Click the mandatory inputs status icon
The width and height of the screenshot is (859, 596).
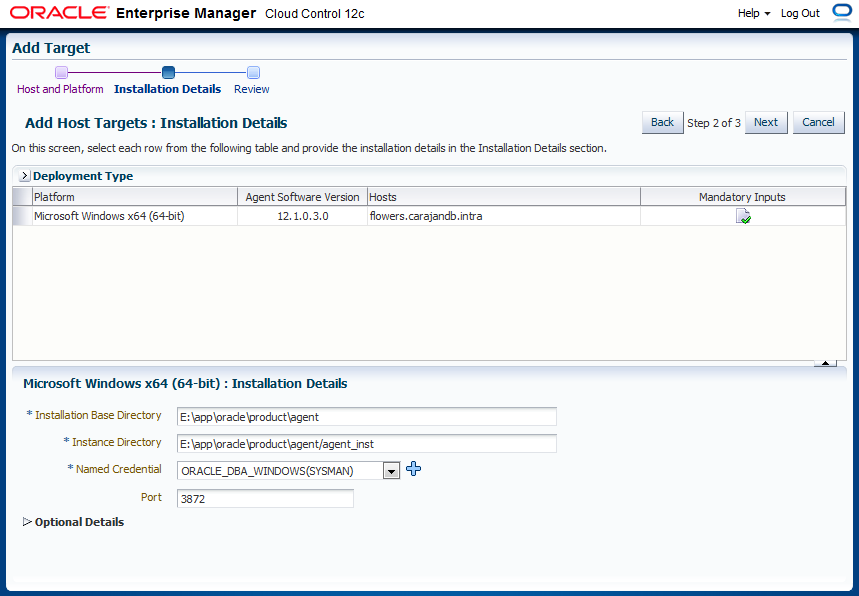[x=743, y=216]
